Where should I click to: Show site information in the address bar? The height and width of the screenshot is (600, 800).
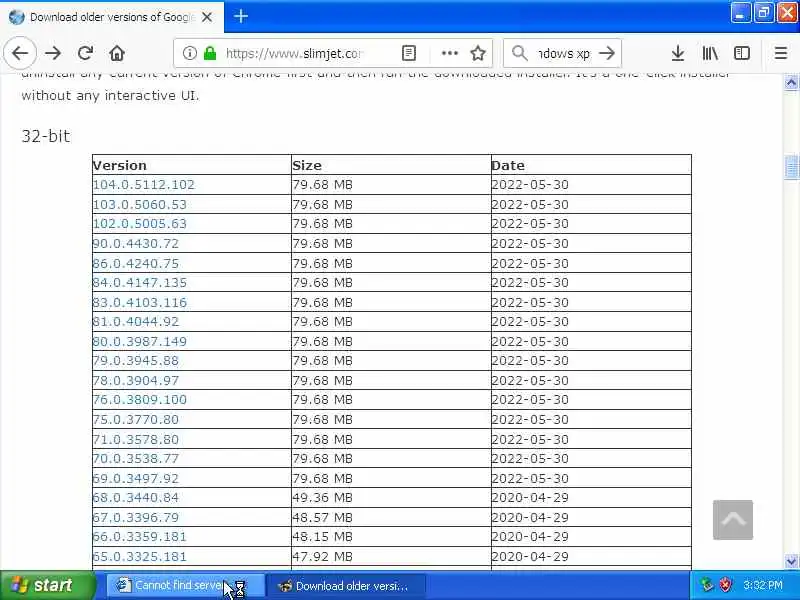[189, 53]
